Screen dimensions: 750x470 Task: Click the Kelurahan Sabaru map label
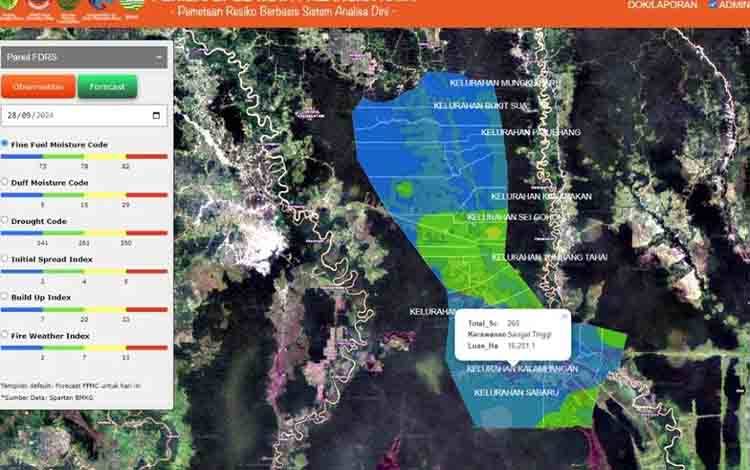point(516,393)
